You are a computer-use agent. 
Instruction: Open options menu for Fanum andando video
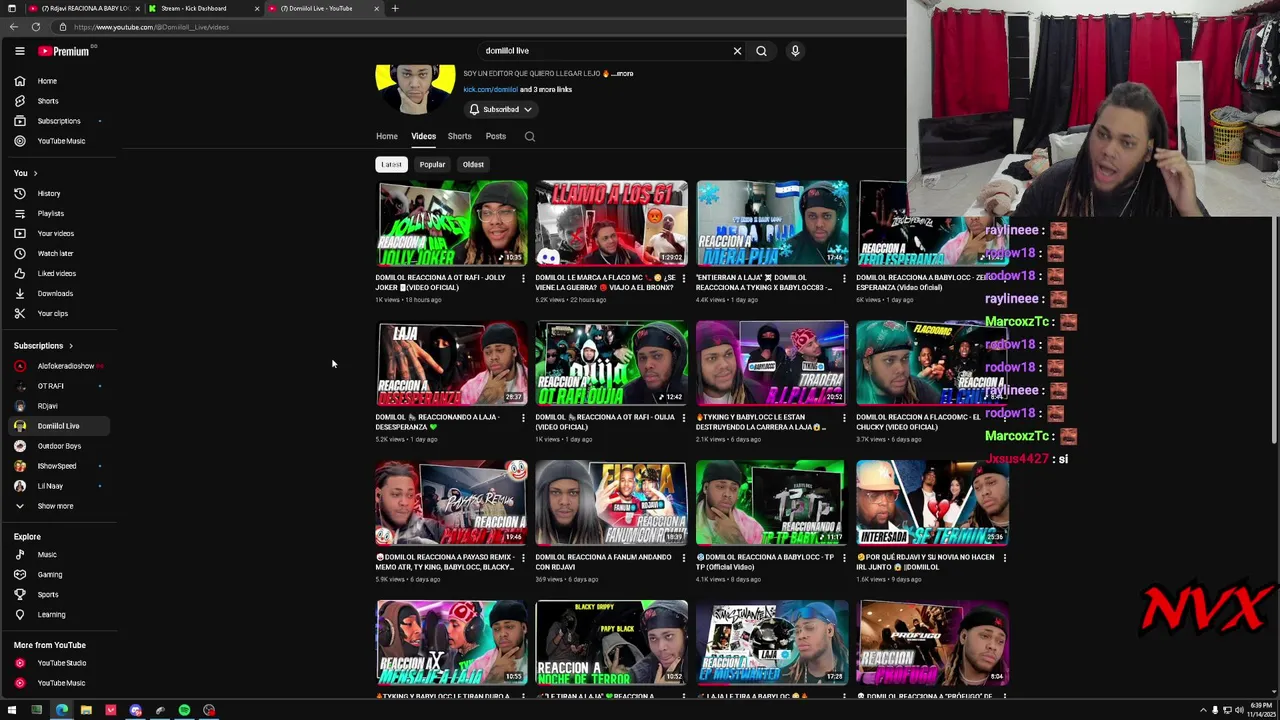coord(683,558)
